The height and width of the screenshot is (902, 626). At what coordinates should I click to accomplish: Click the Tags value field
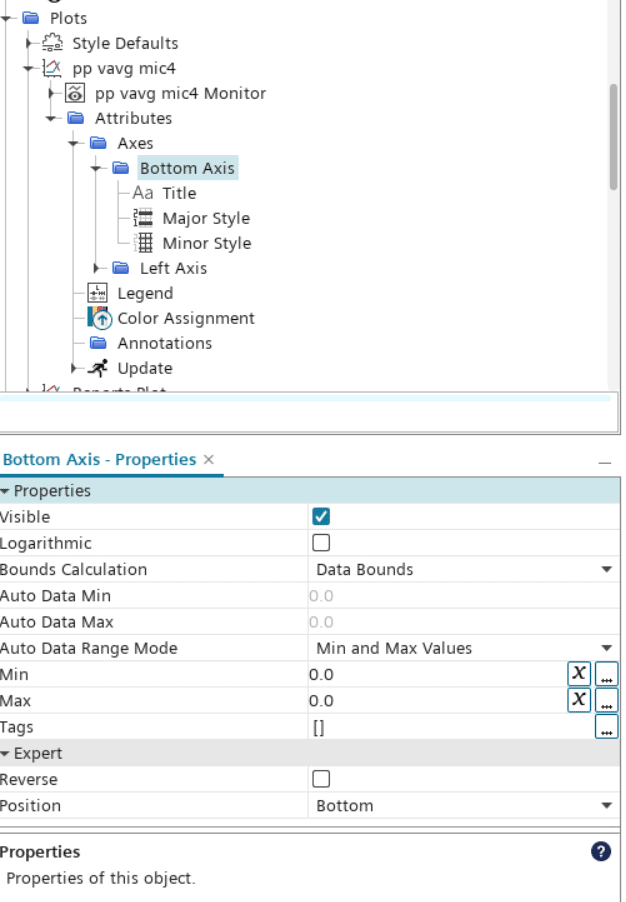pos(451,727)
